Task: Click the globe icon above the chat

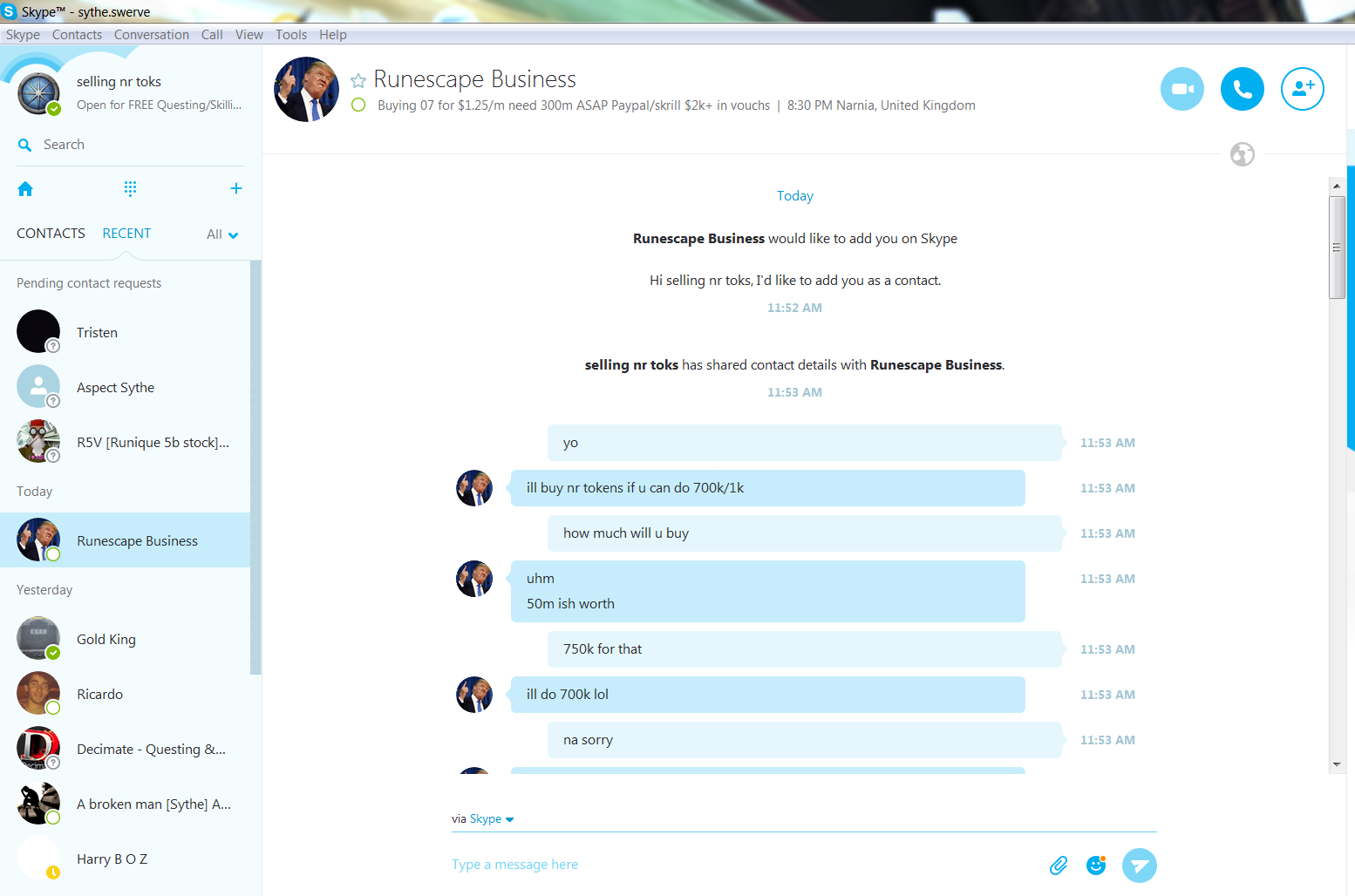Action: (1243, 154)
